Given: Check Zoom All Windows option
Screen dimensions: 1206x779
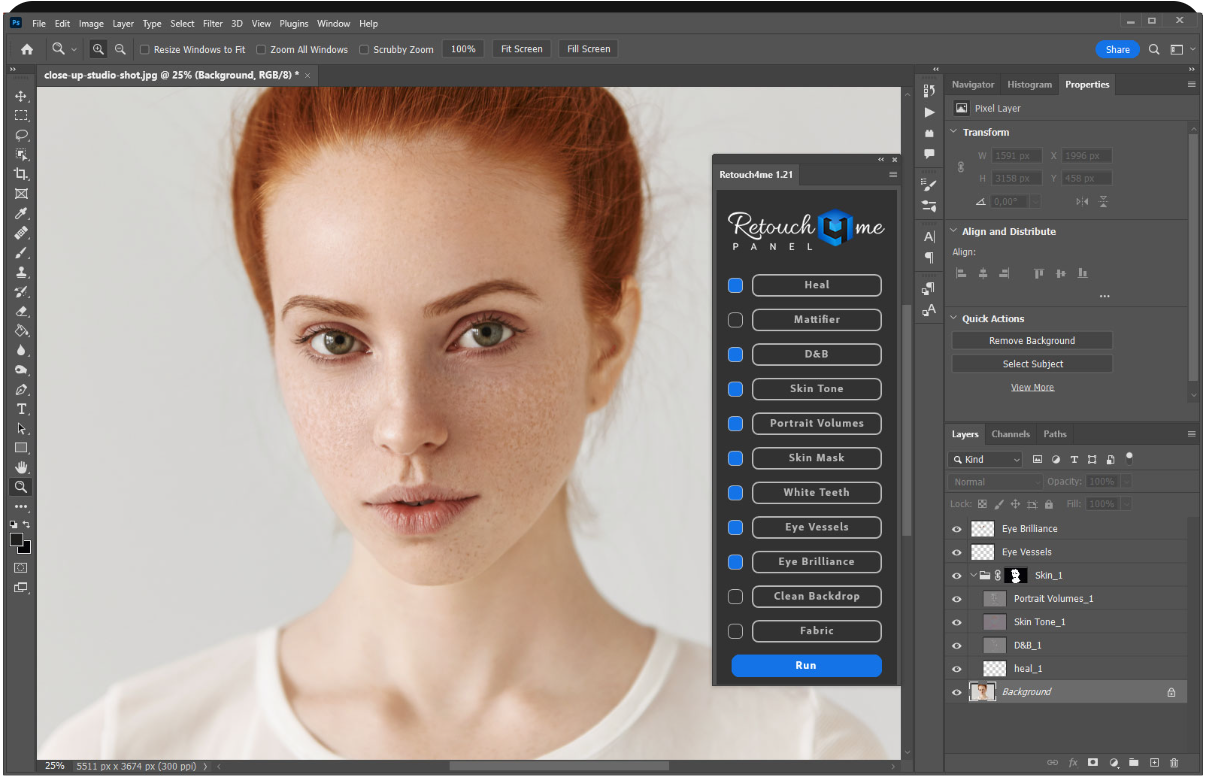Looking at the screenshot, I should [x=261, y=49].
